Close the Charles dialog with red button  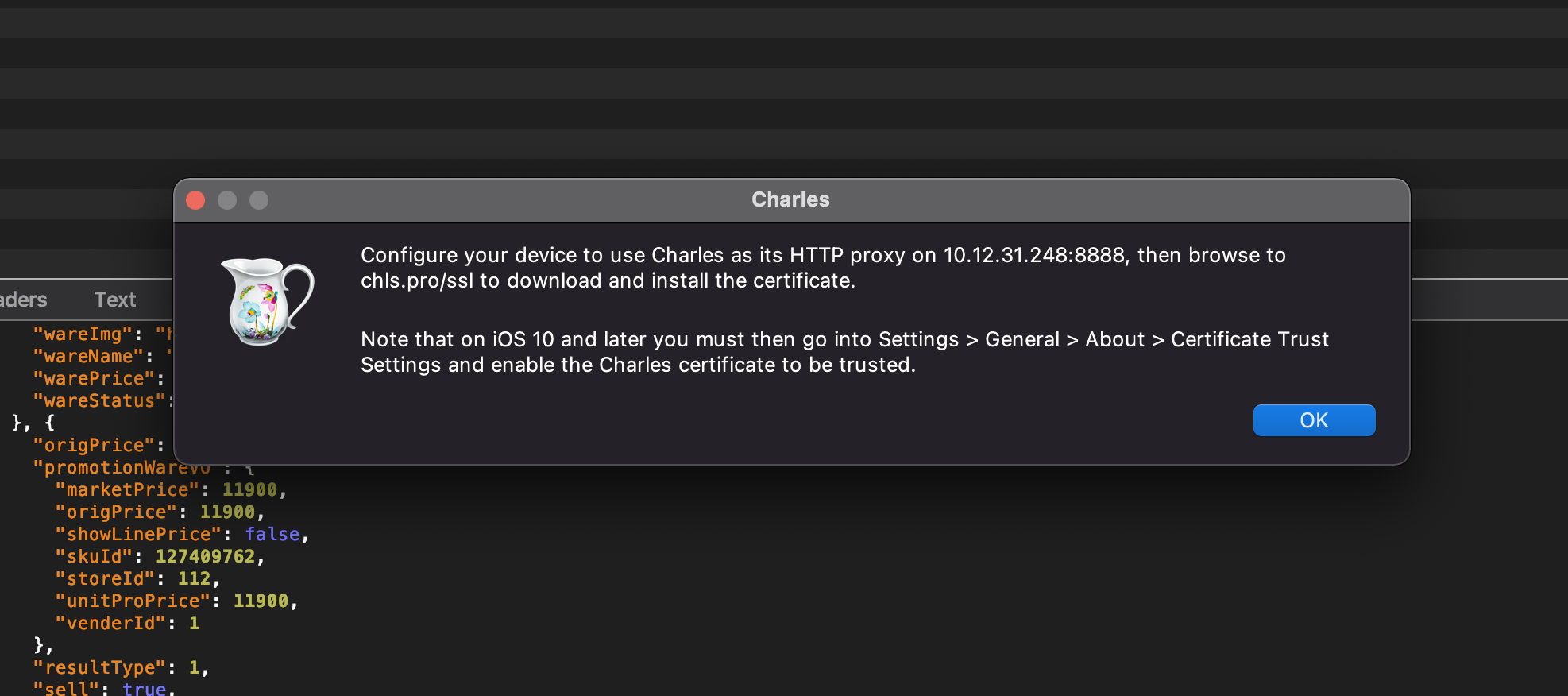195,200
